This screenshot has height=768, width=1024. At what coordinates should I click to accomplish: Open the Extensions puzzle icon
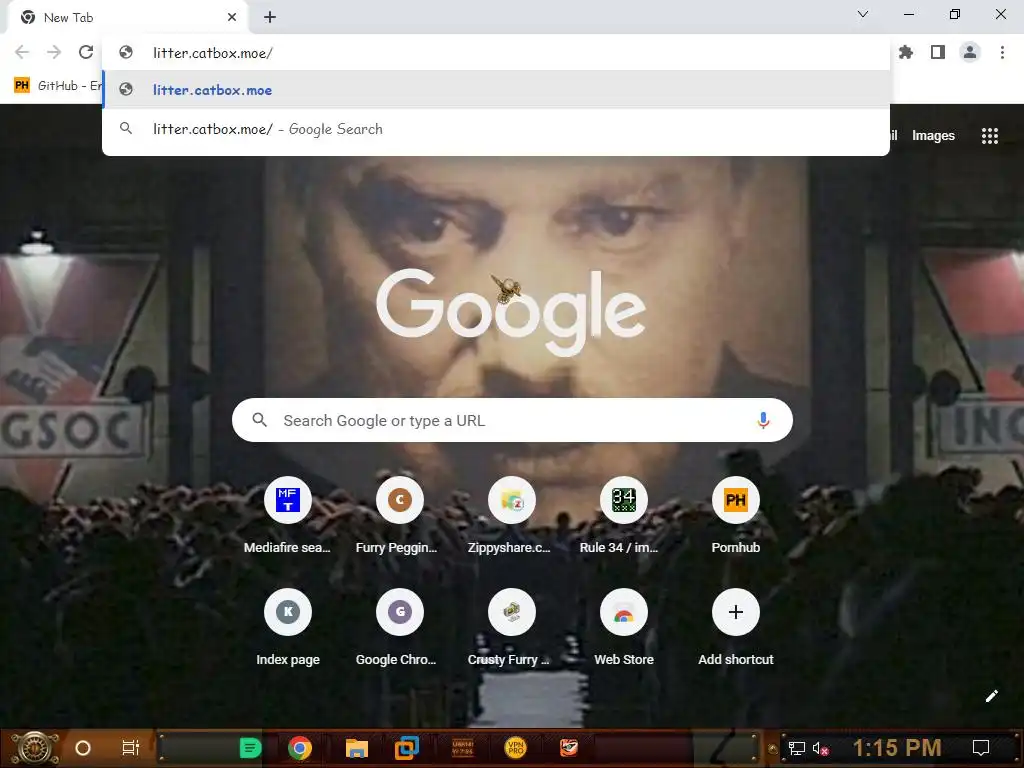[x=906, y=52]
